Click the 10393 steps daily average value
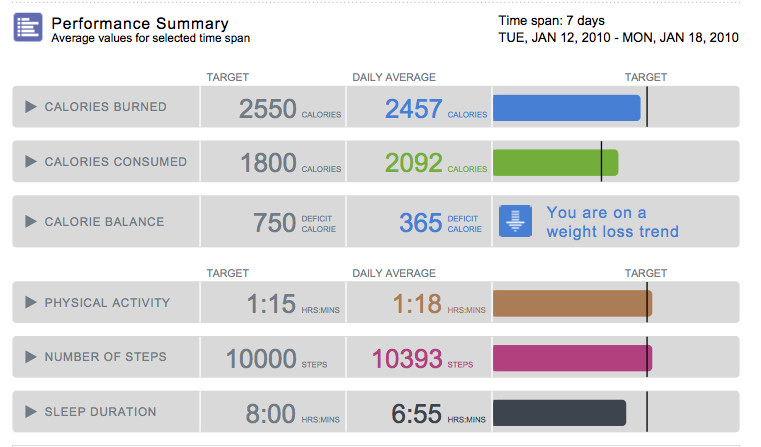This screenshot has width=761, height=447. tap(407, 358)
